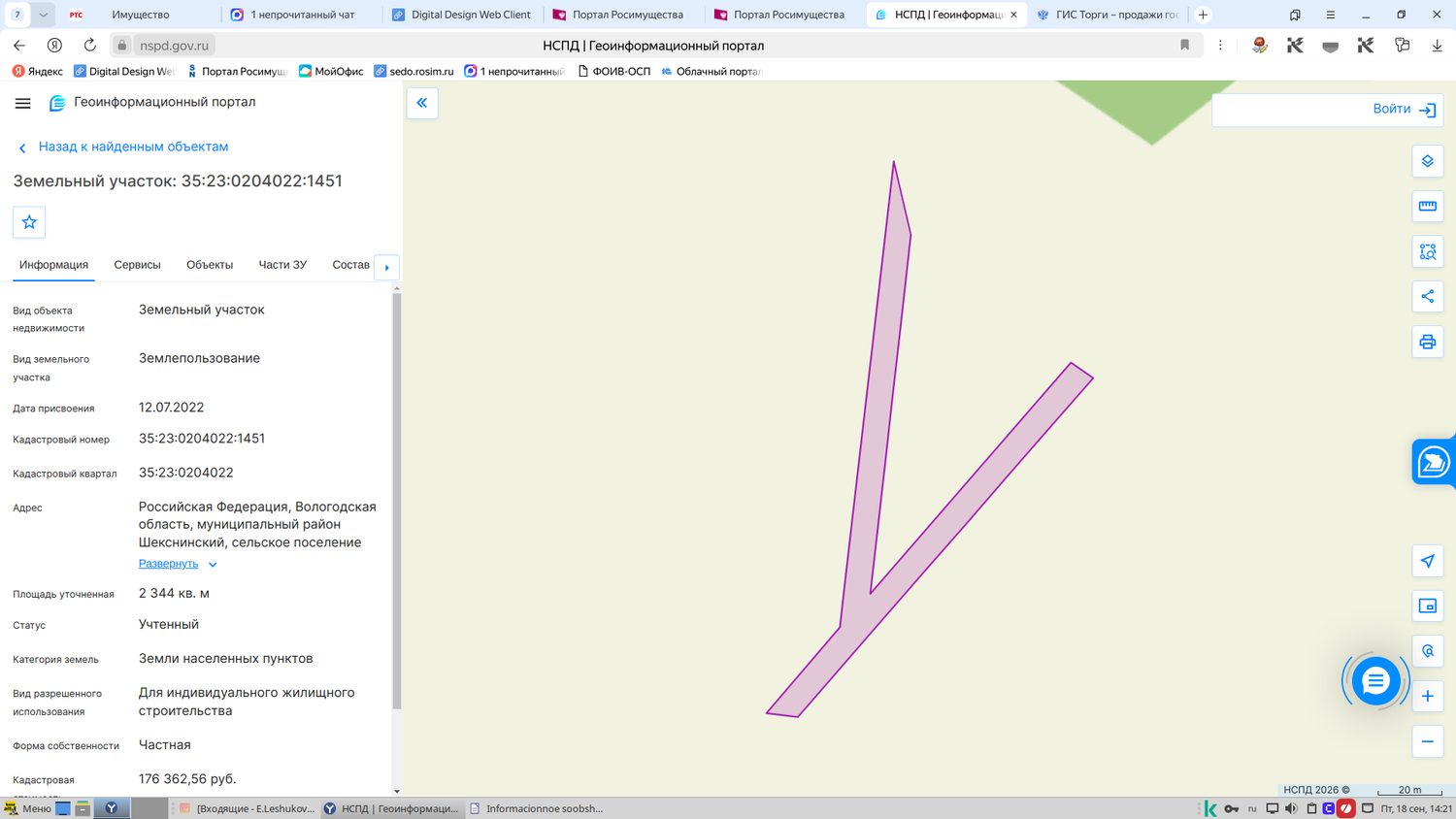Zoom out with the minus button

point(1427,741)
